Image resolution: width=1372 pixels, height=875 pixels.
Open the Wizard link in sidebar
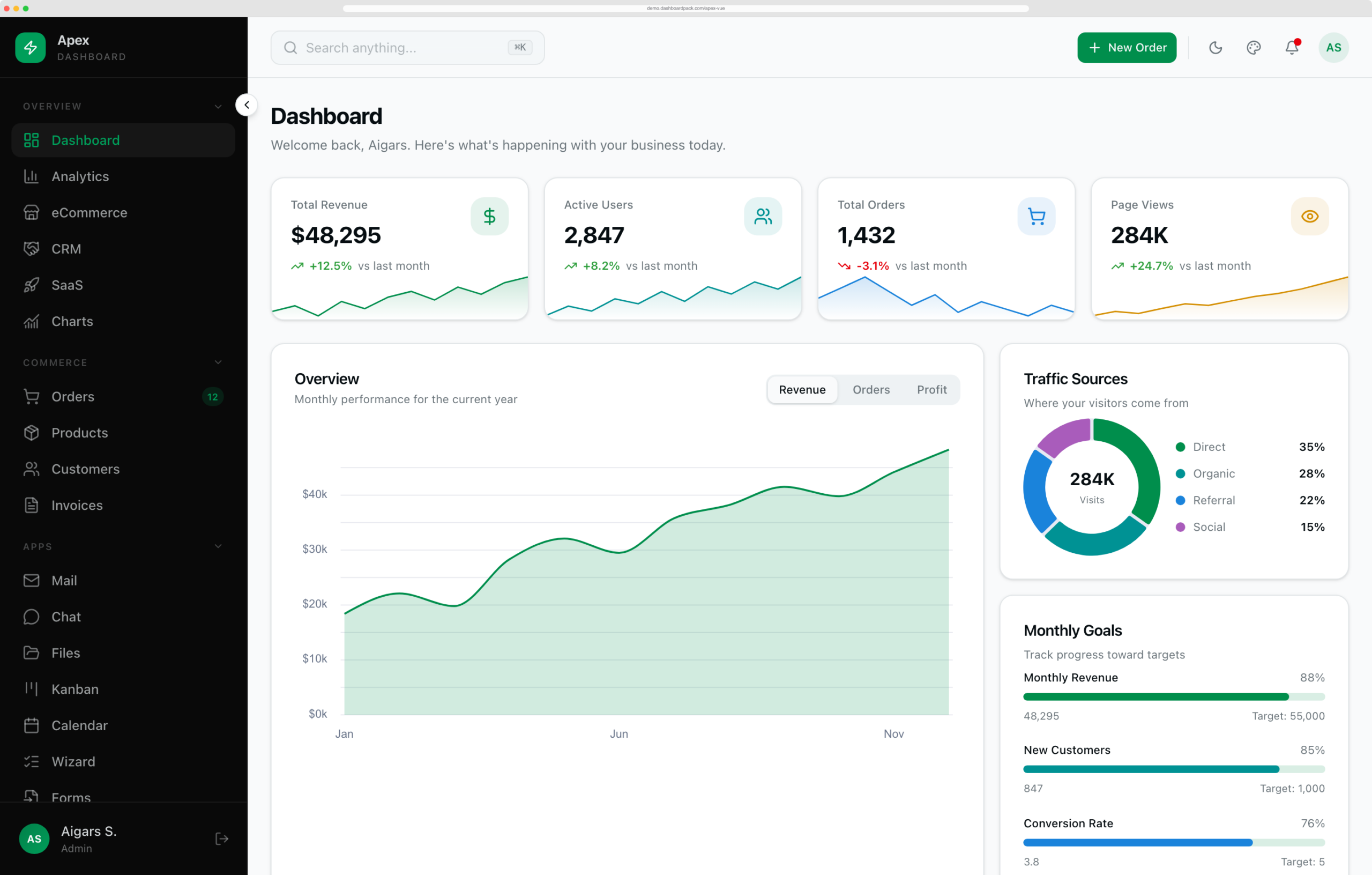click(x=123, y=761)
